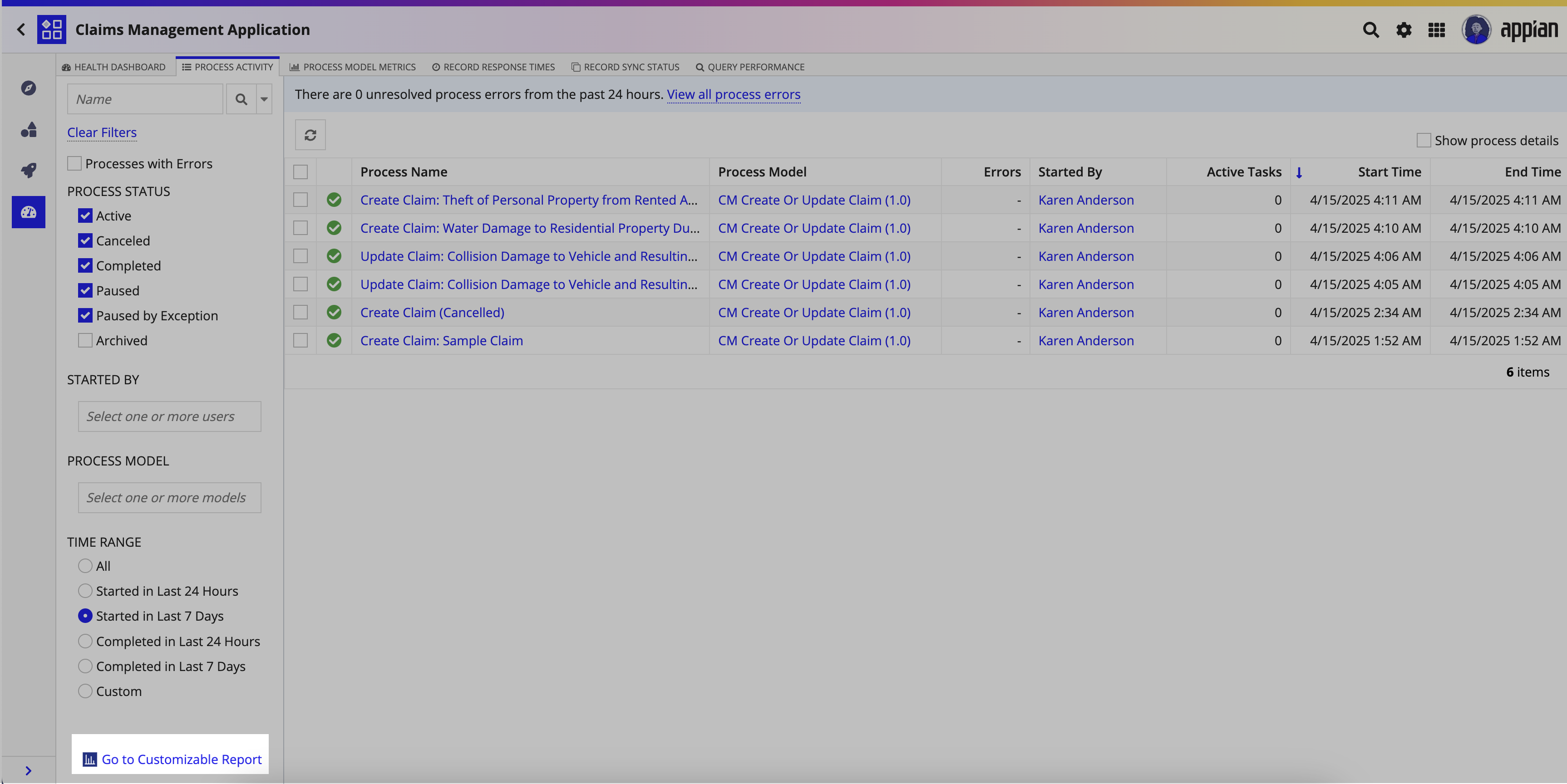Open the Process Model Metrics tab
Viewport: 1567px width, 784px height.
point(353,67)
